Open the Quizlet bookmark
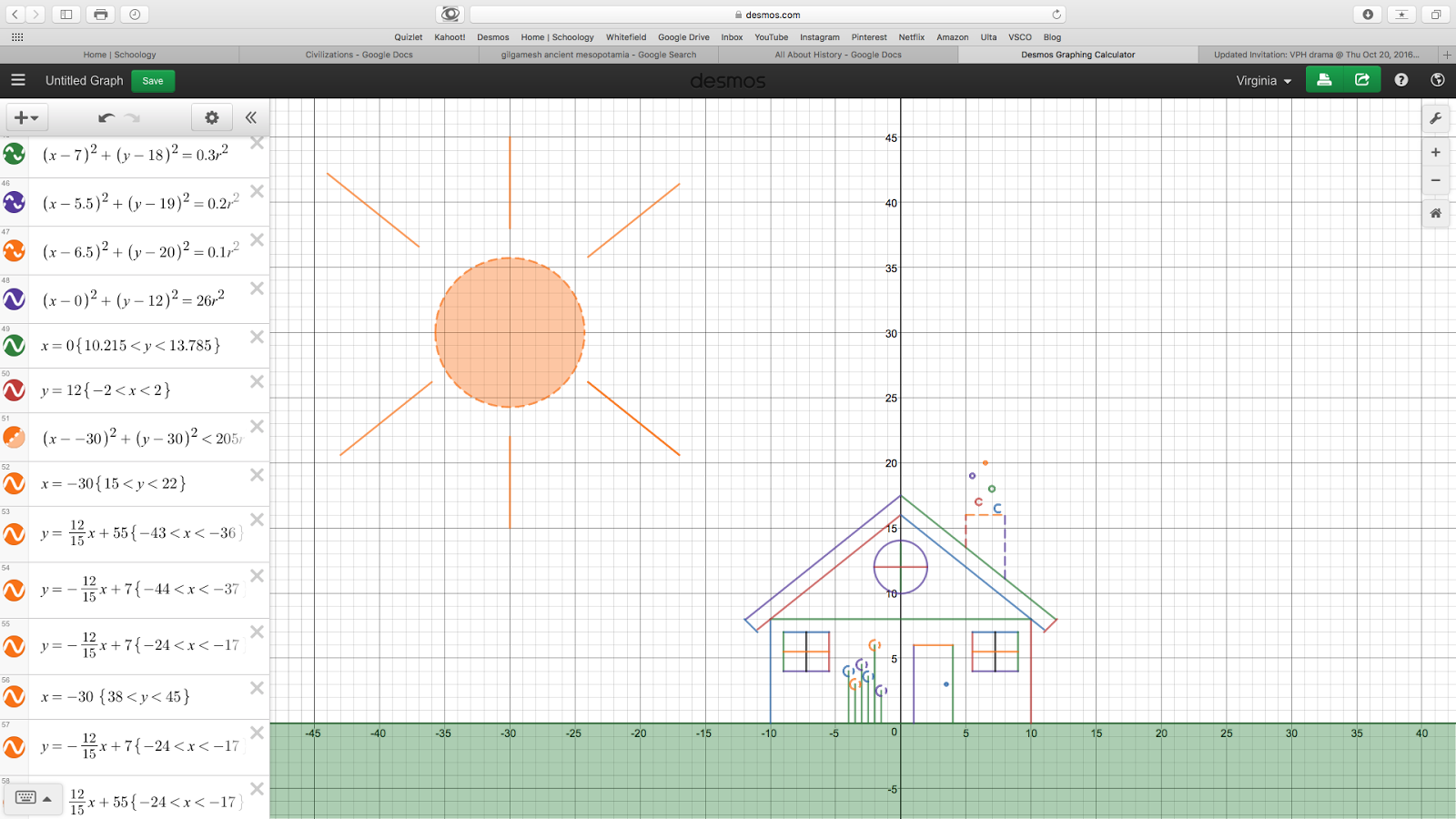 pyautogui.click(x=408, y=37)
